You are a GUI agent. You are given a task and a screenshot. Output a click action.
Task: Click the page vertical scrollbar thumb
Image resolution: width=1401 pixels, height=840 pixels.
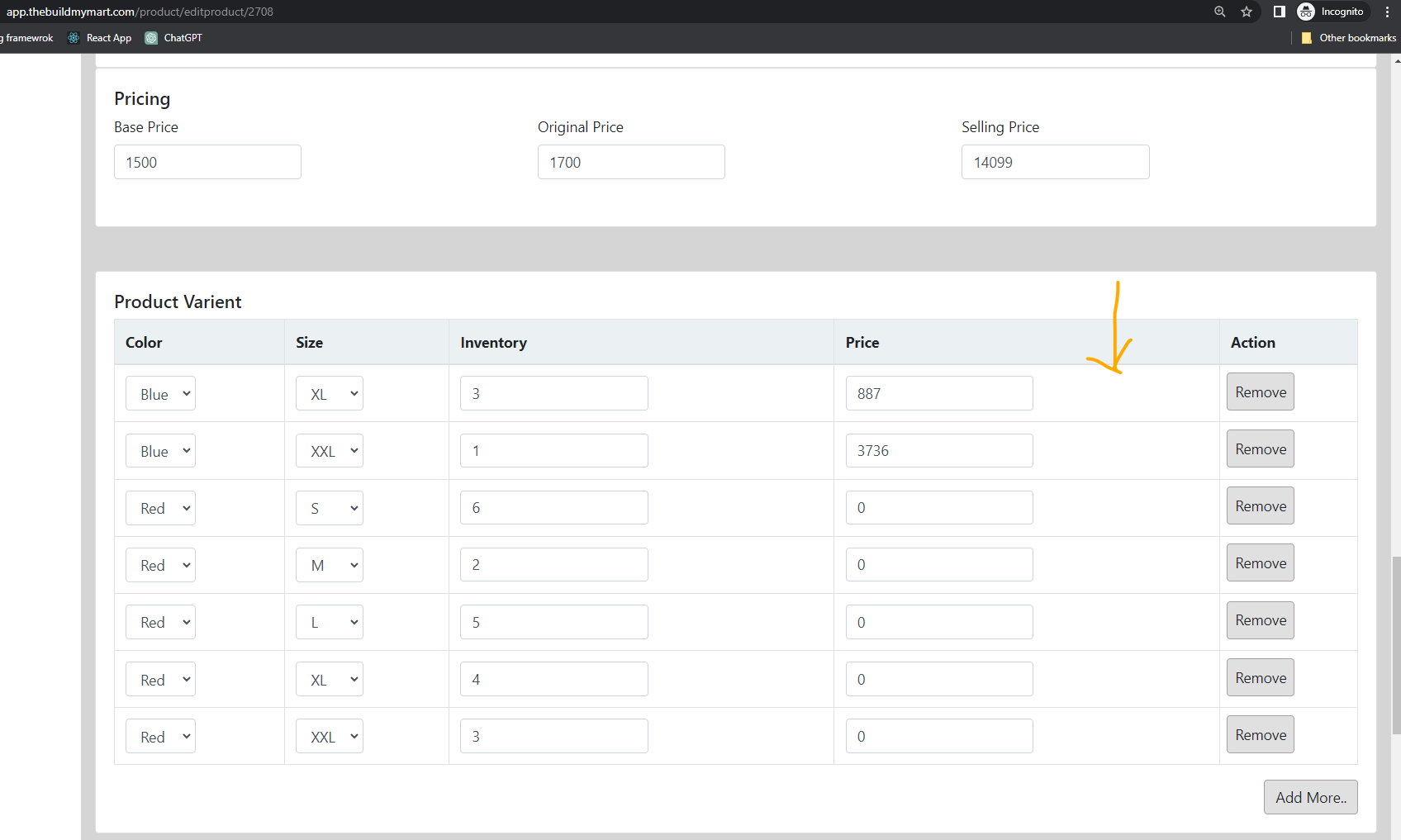(1396, 645)
